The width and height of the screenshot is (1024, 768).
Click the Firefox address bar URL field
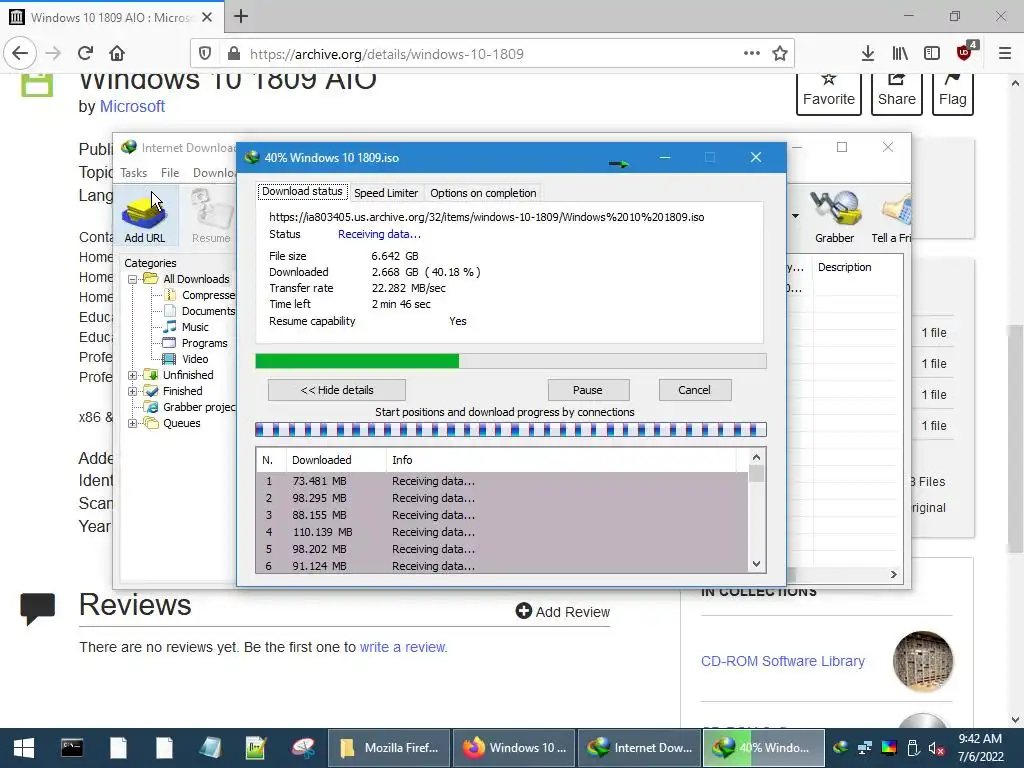tap(492, 54)
